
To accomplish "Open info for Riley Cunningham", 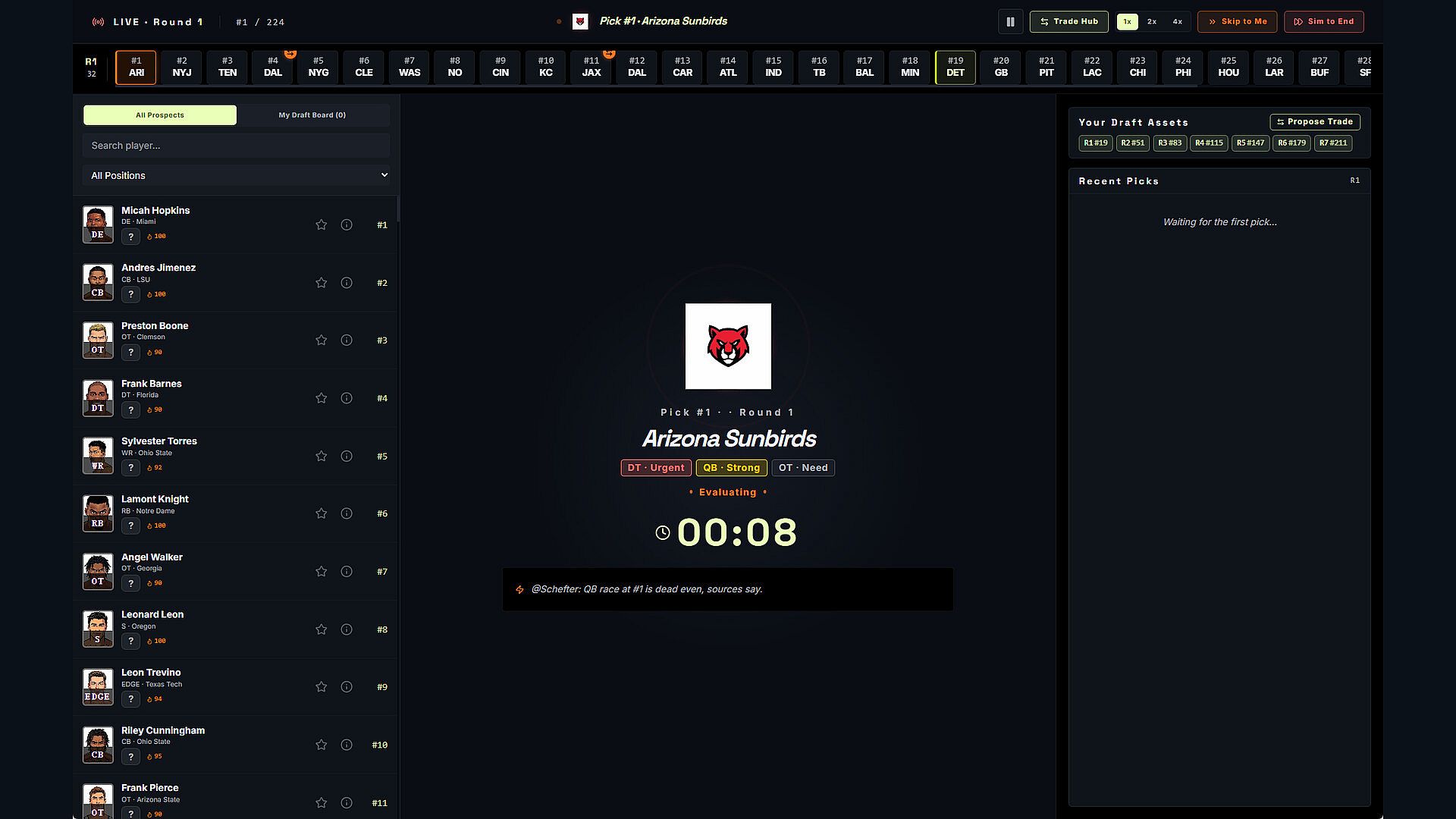I will pos(347,745).
